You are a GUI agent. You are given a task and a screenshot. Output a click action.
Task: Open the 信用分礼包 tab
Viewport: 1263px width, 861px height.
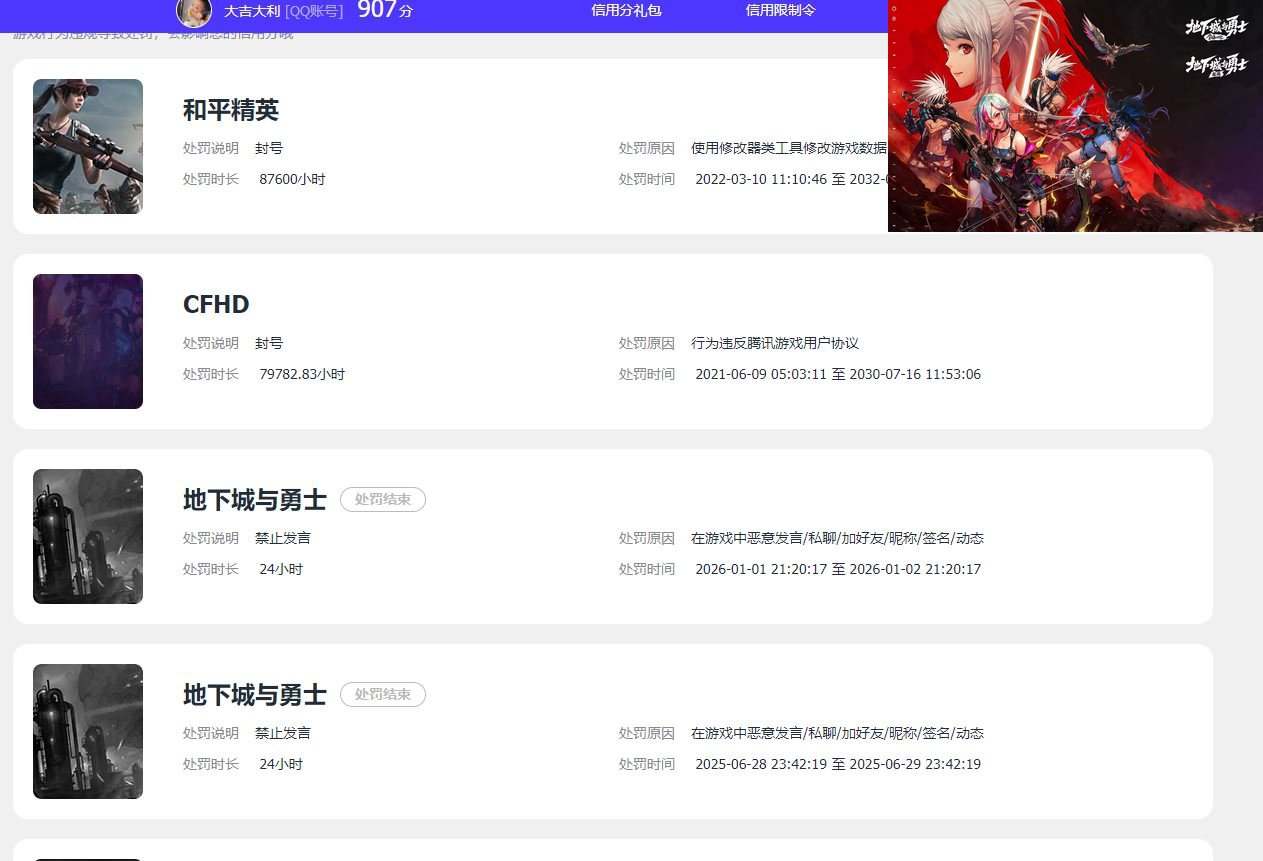coord(626,10)
